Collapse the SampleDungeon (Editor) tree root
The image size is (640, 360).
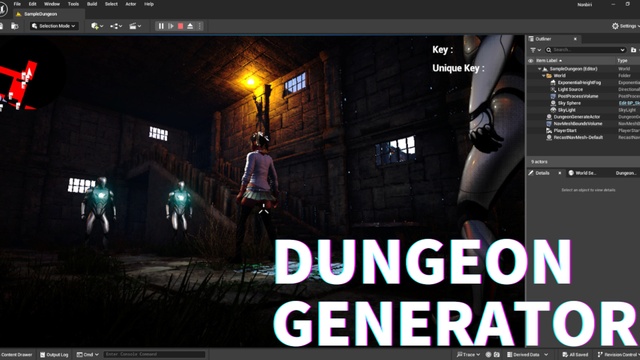point(540,69)
